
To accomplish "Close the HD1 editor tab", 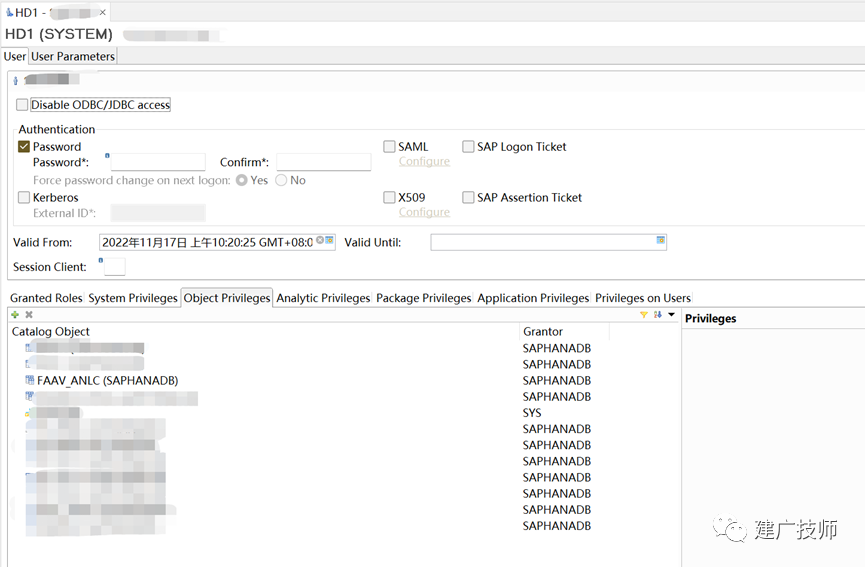I will click(102, 12).
